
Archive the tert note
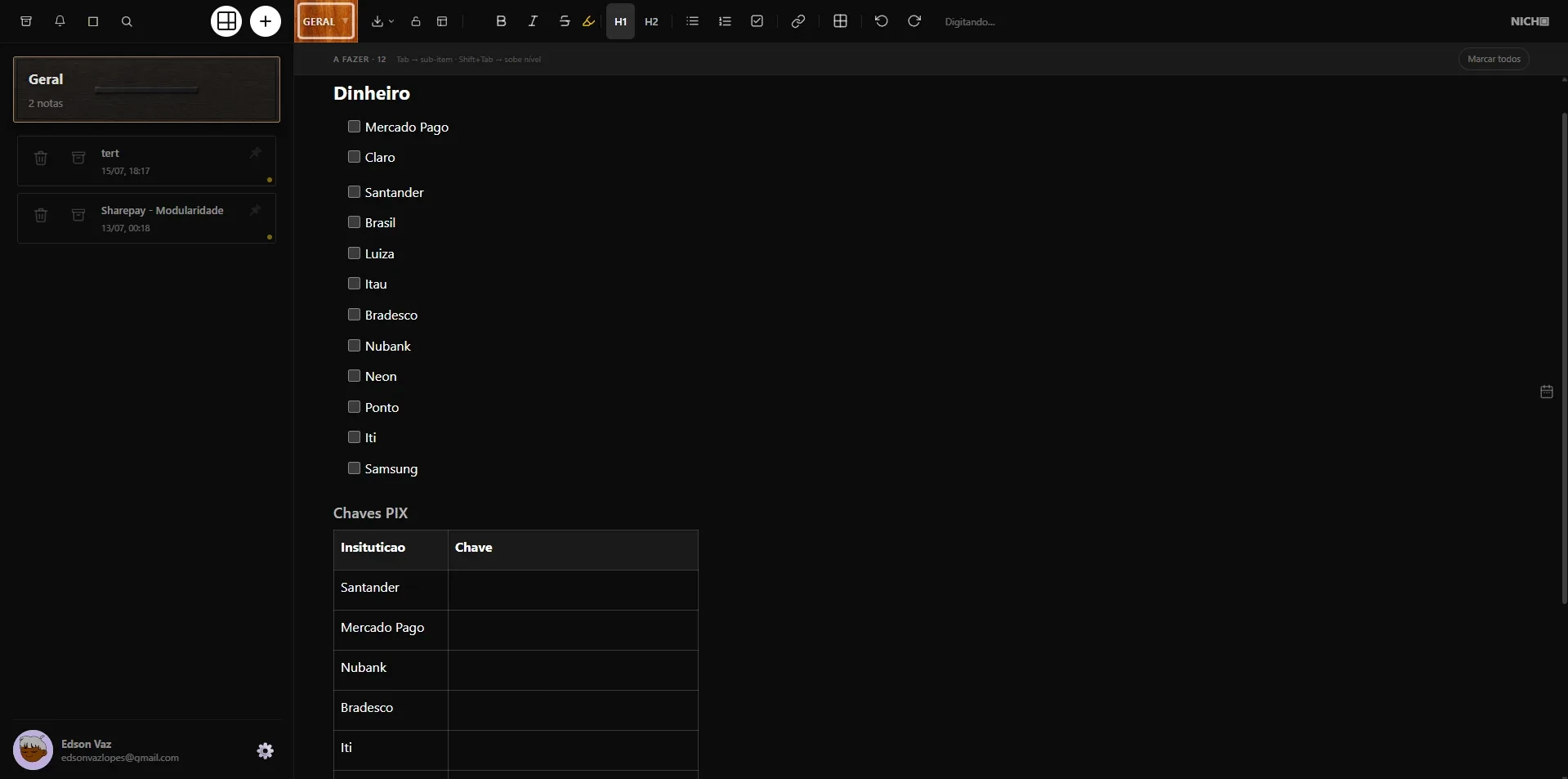pyautogui.click(x=78, y=158)
